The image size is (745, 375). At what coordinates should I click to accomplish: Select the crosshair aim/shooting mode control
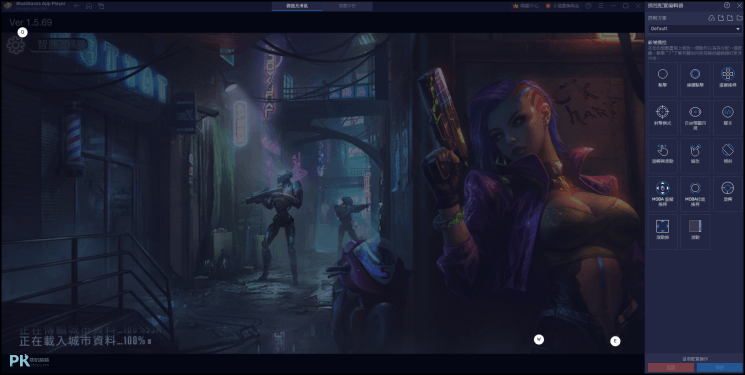[x=662, y=117]
